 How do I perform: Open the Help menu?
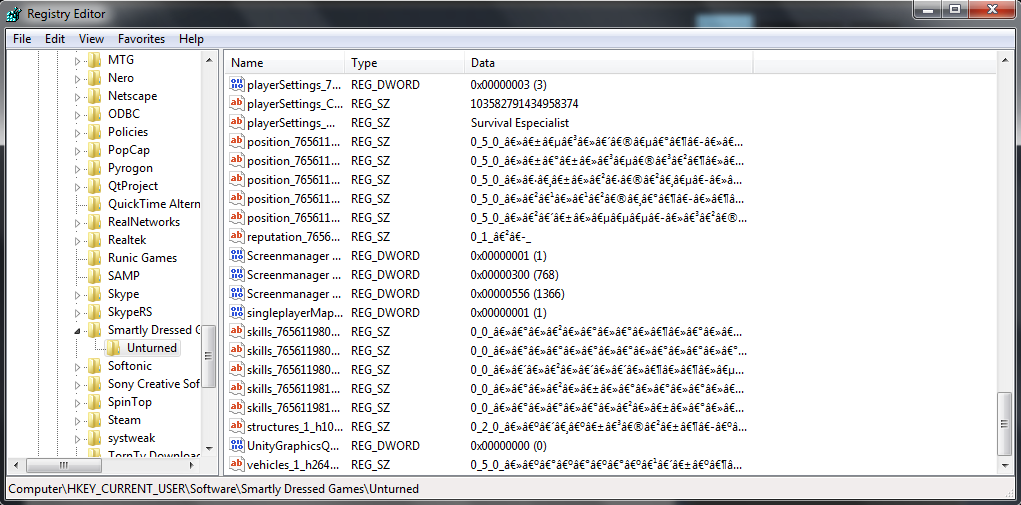tap(191, 39)
